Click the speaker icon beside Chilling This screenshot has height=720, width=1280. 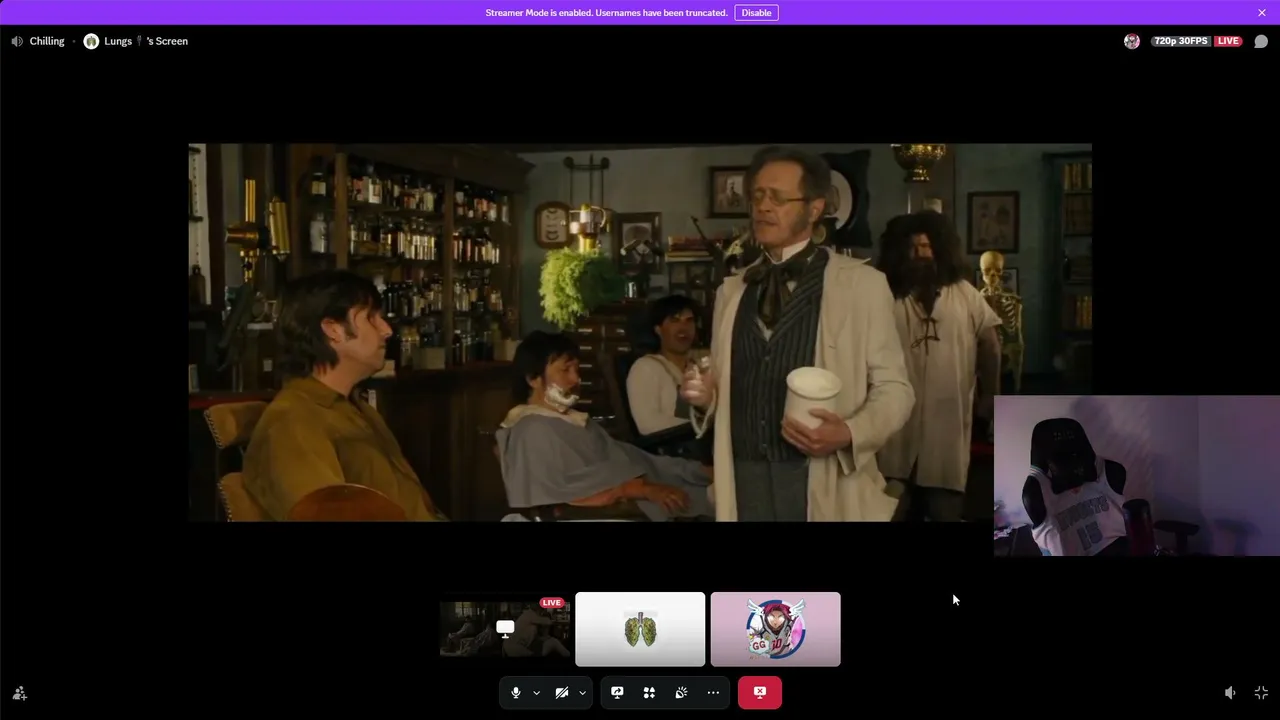pyautogui.click(x=17, y=41)
